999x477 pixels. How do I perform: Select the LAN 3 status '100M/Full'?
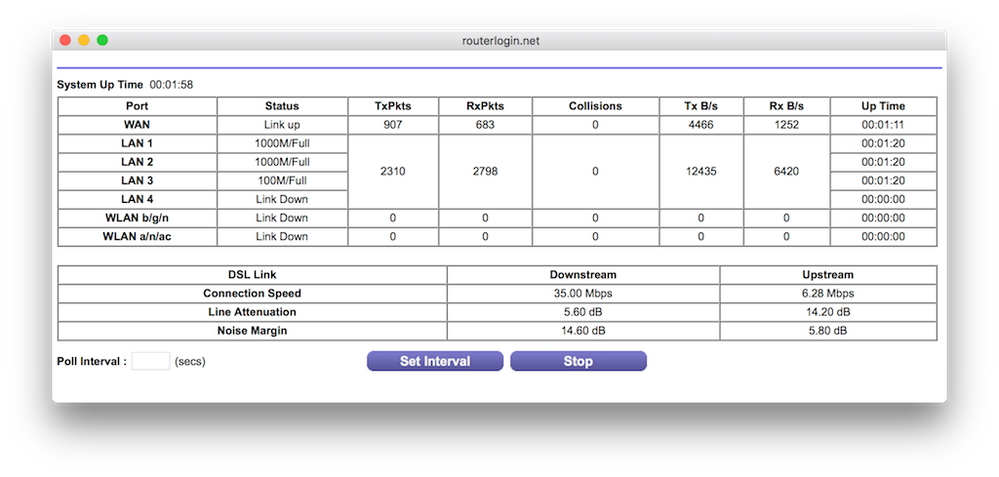pyautogui.click(x=282, y=180)
